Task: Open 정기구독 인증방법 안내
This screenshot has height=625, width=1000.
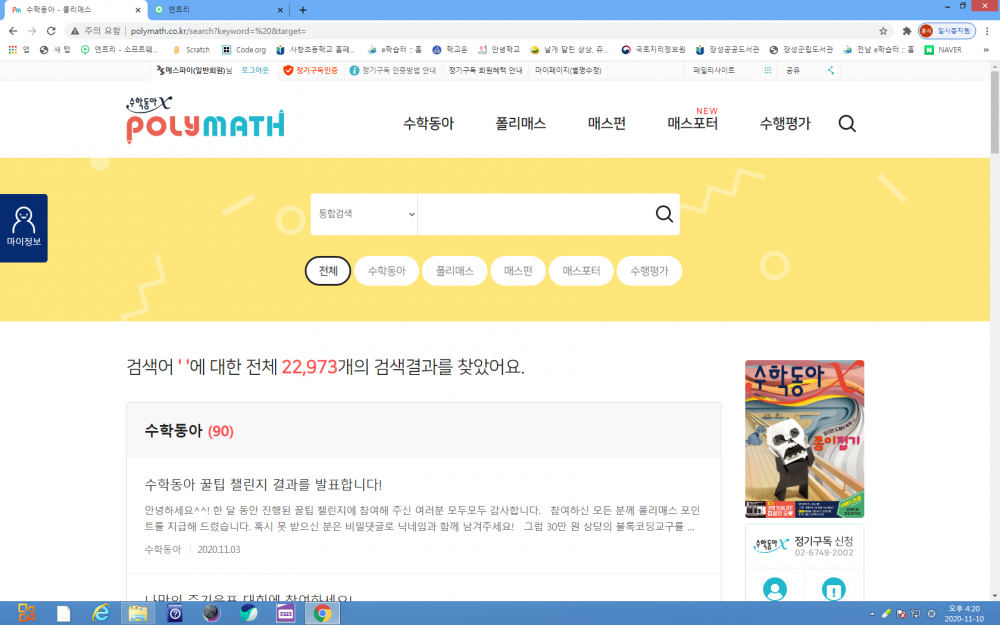Action: [x=393, y=70]
